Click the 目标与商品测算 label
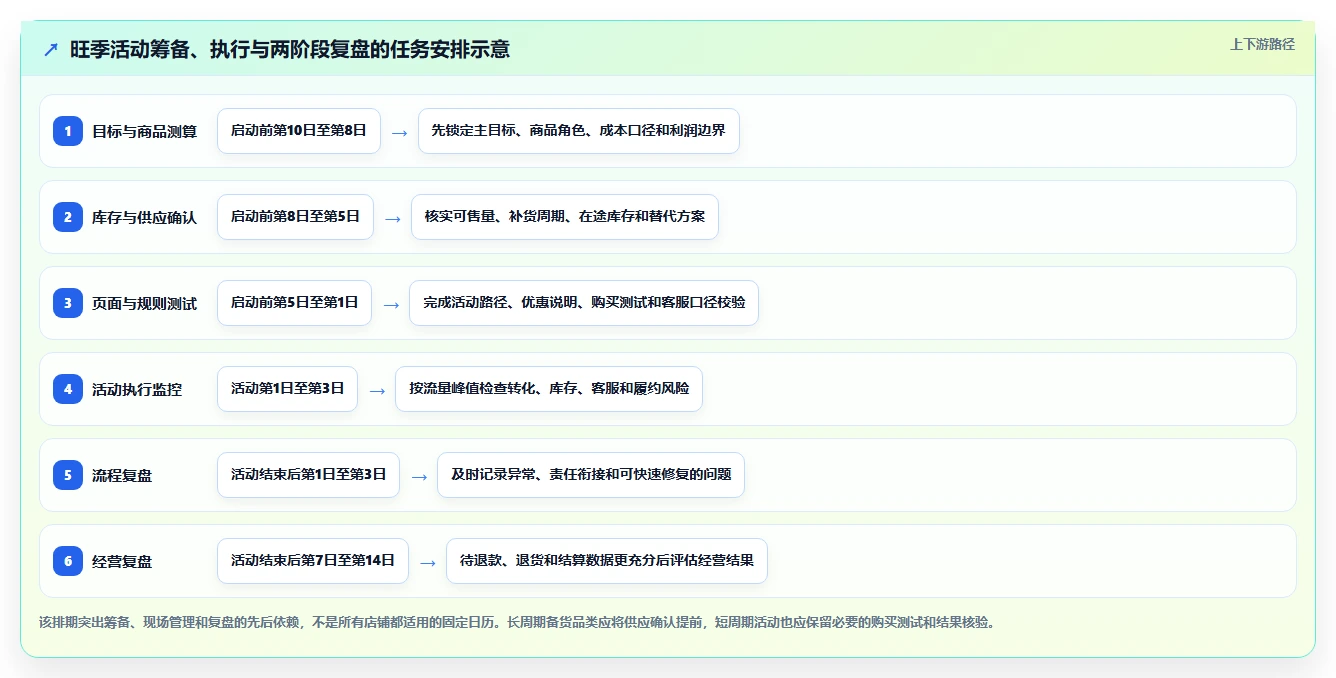 point(144,131)
